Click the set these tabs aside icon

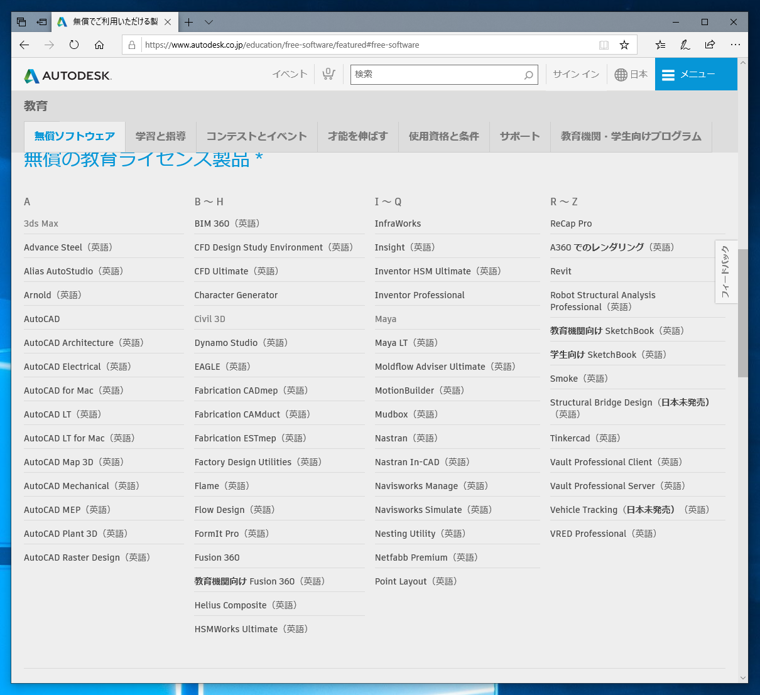coord(42,22)
